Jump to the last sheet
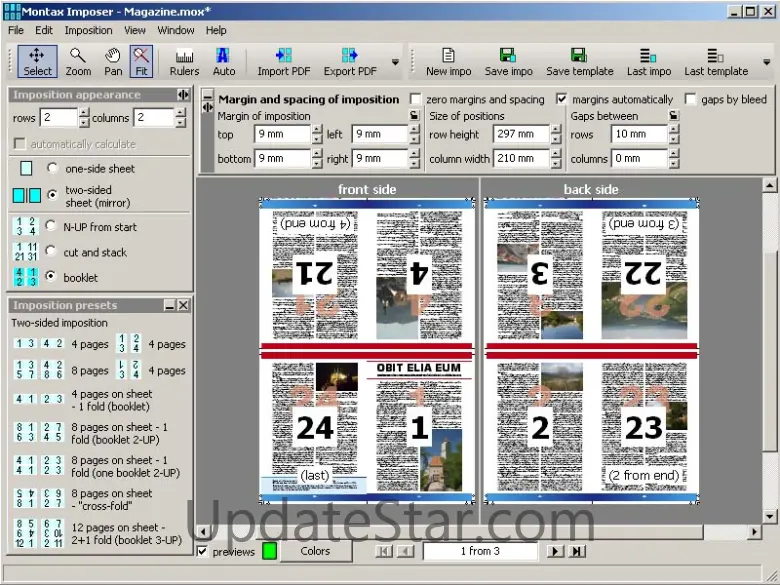 click(577, 551)
